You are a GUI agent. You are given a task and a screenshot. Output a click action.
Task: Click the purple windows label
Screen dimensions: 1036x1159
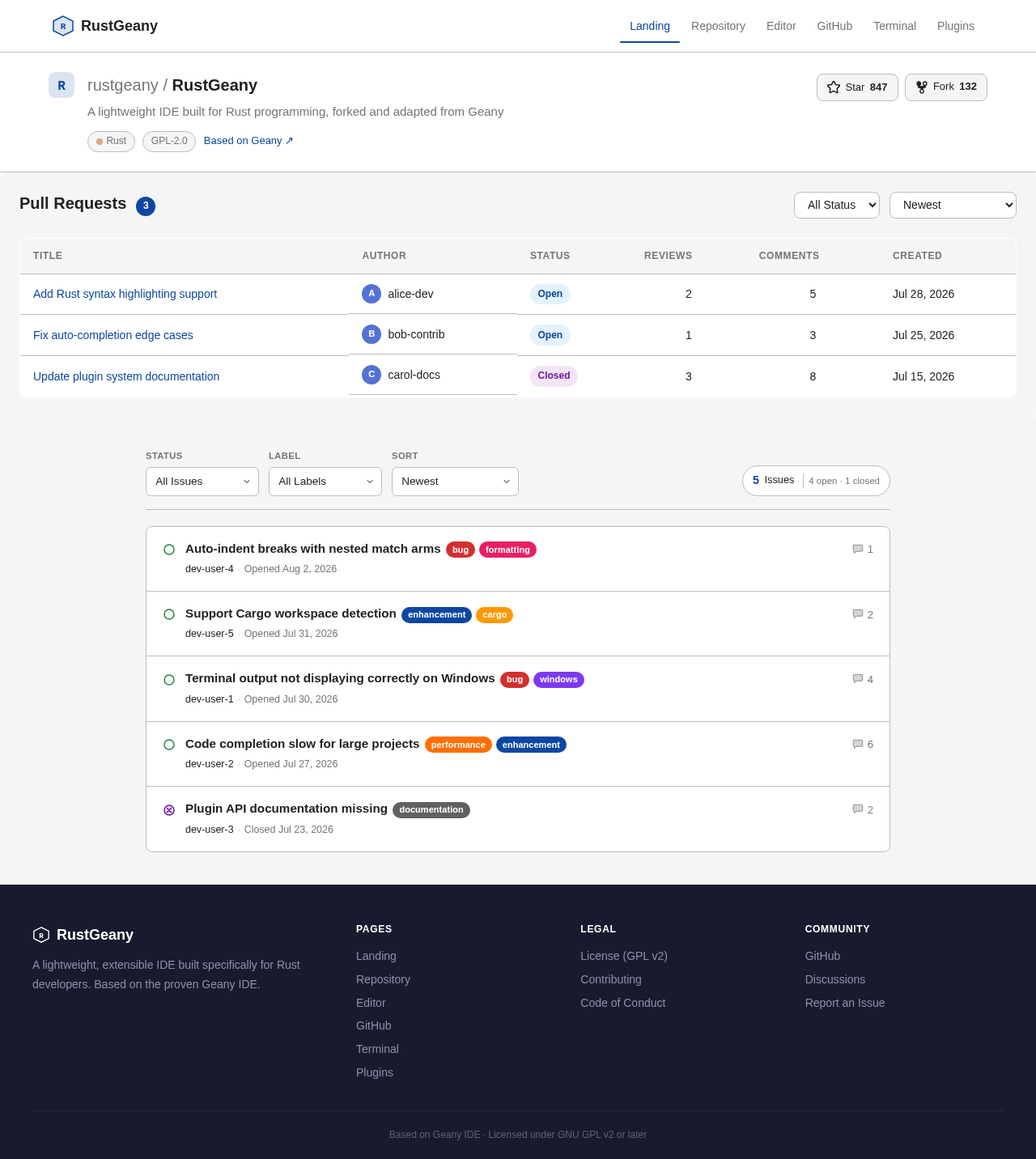point(558,680)
